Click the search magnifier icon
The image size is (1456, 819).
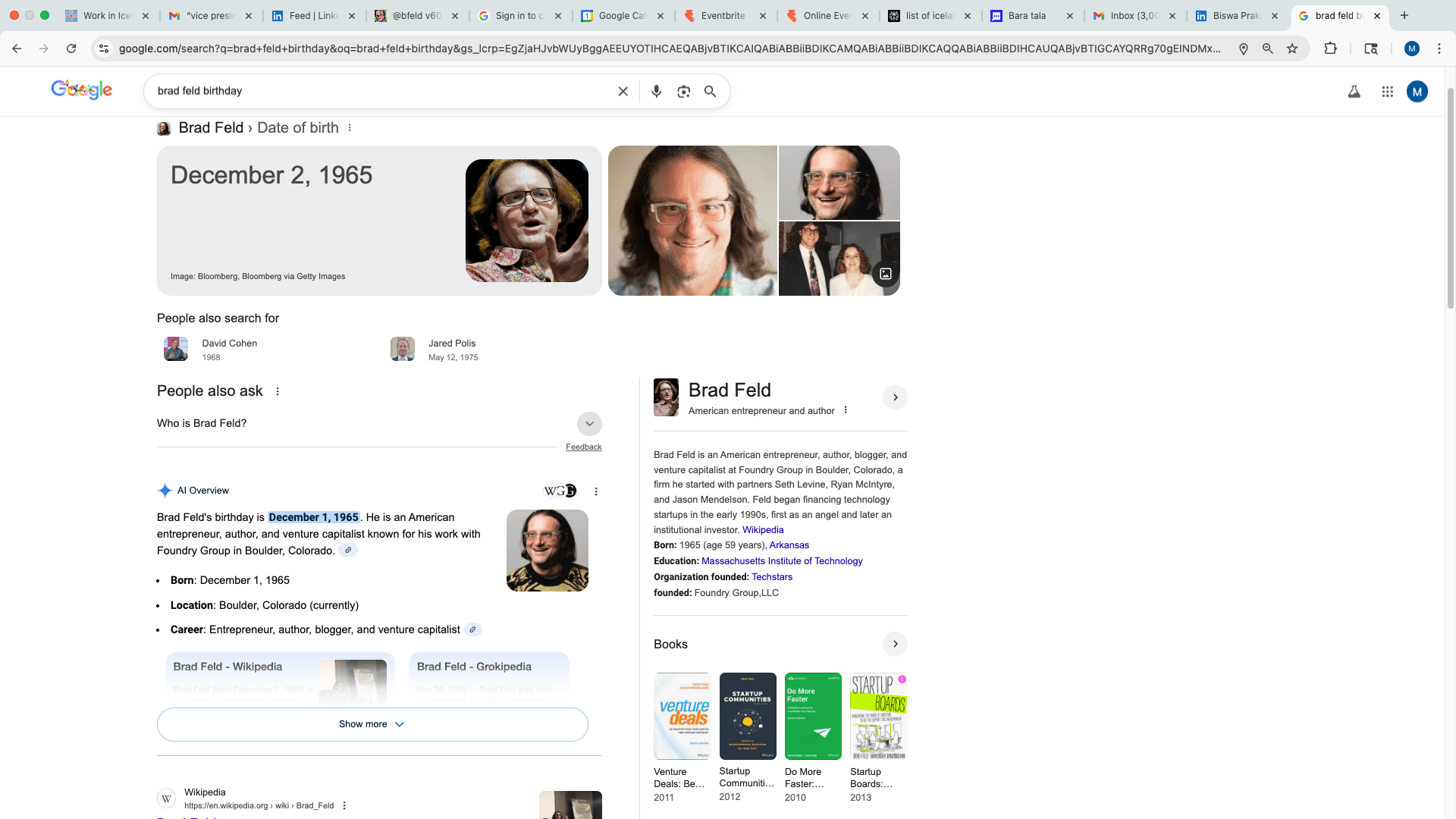point(711,91)
